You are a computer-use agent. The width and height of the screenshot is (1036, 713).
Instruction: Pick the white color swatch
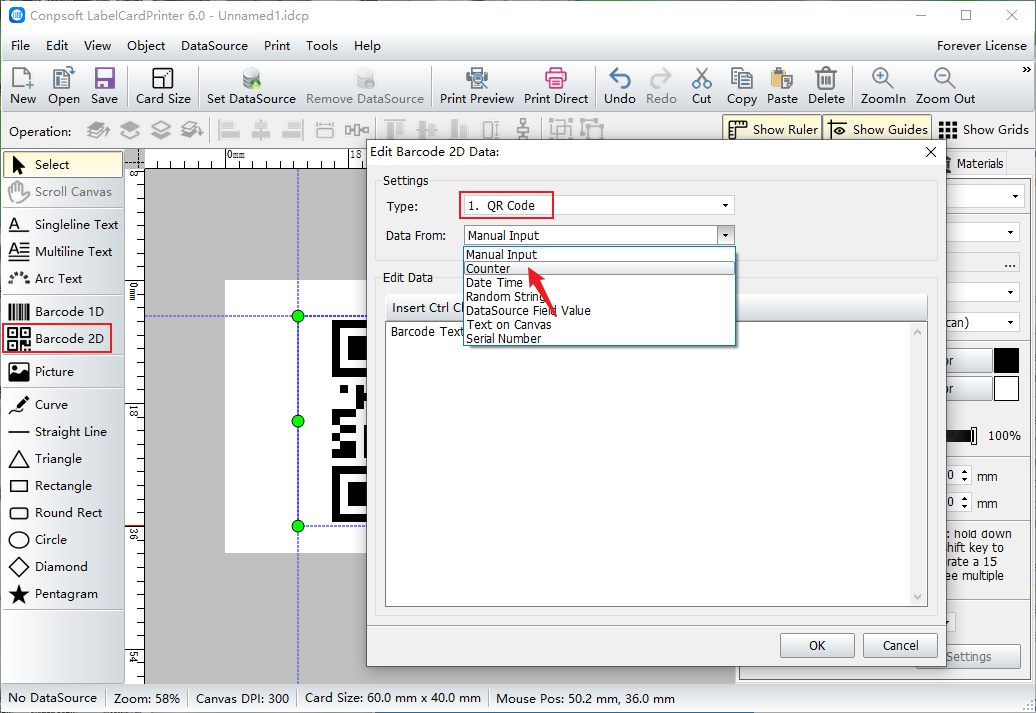(x=1006, y=389)
